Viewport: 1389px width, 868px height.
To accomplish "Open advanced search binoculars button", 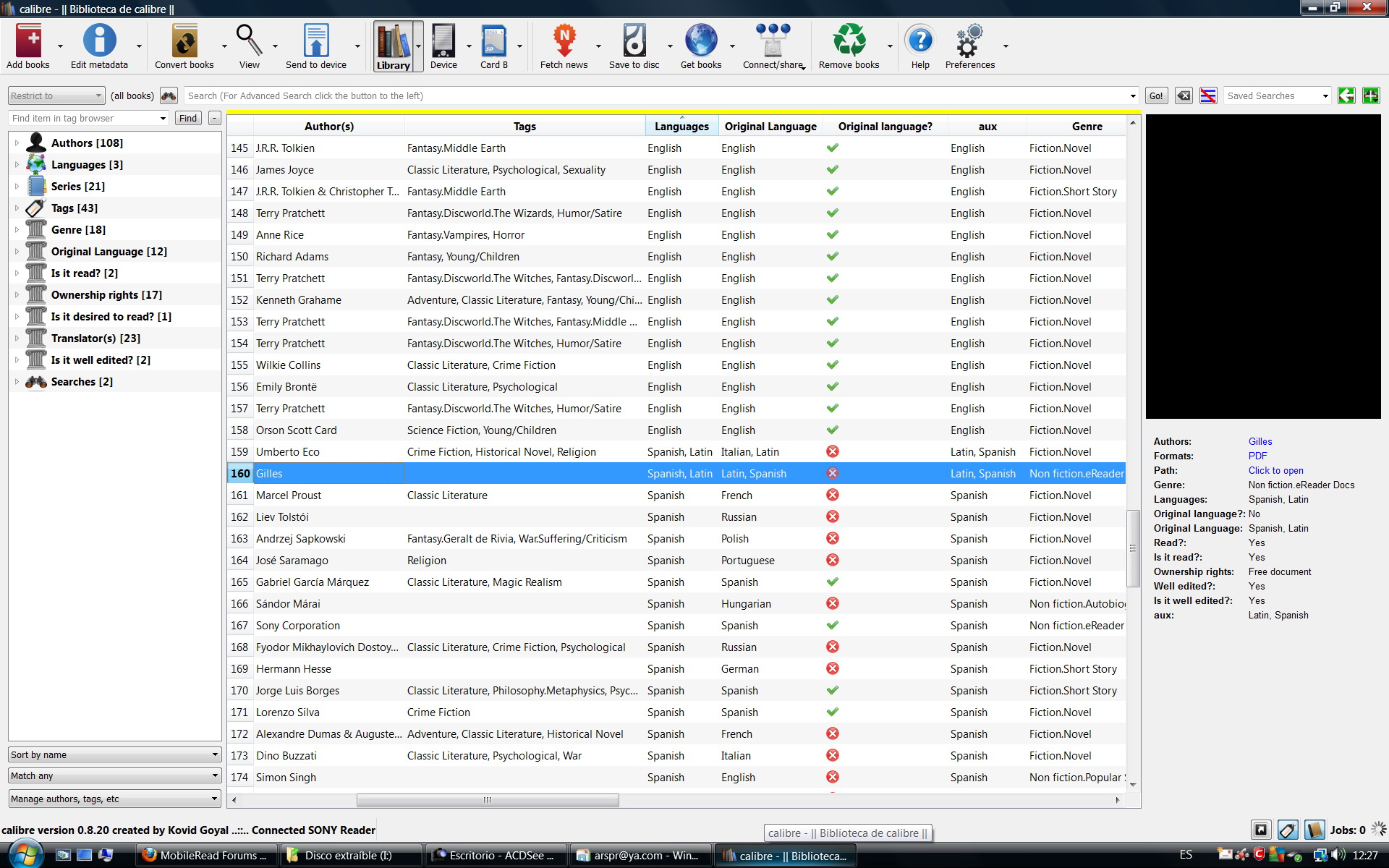I will (x=169, y=95).
